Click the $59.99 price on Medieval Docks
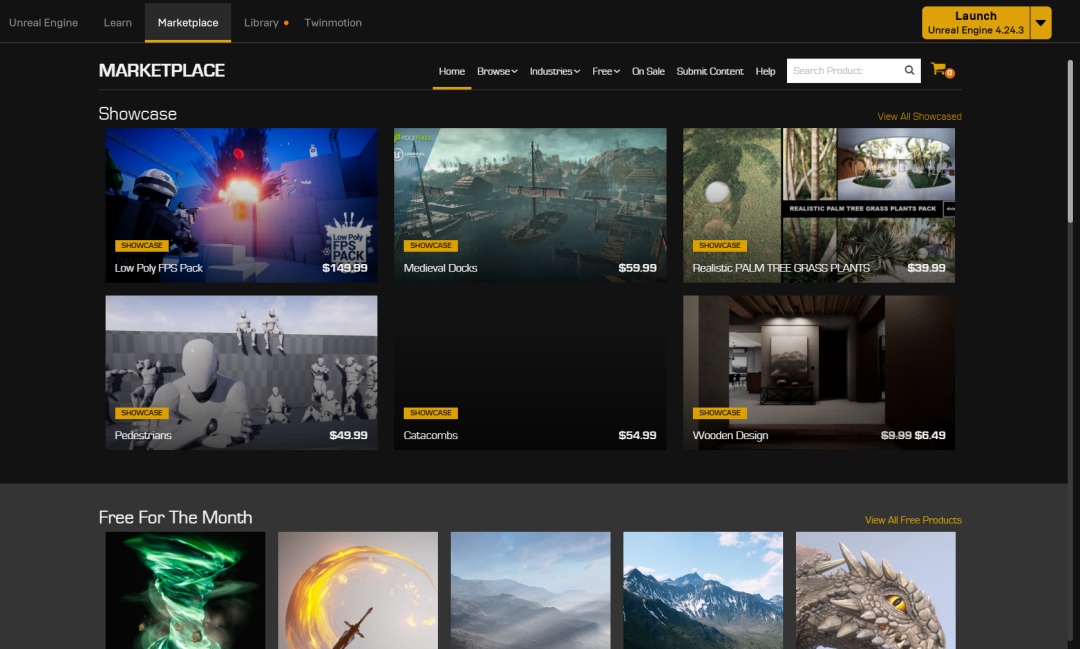Screen dimensions: 1080x649 [637, 268]
